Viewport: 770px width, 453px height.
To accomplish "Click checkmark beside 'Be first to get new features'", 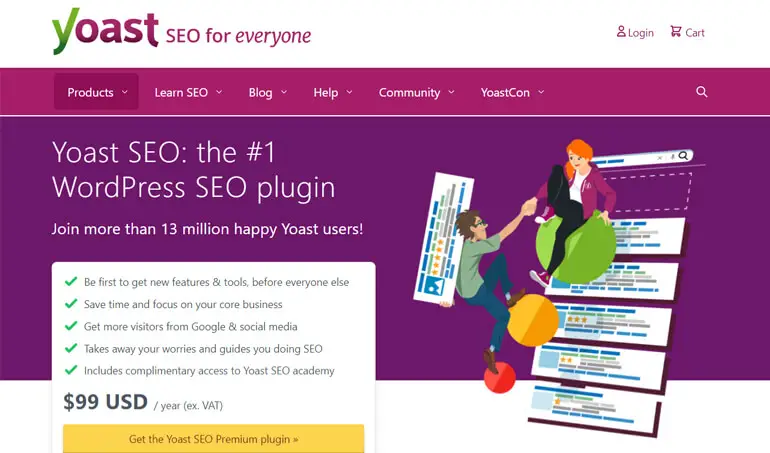I will [x=71, y=282].
